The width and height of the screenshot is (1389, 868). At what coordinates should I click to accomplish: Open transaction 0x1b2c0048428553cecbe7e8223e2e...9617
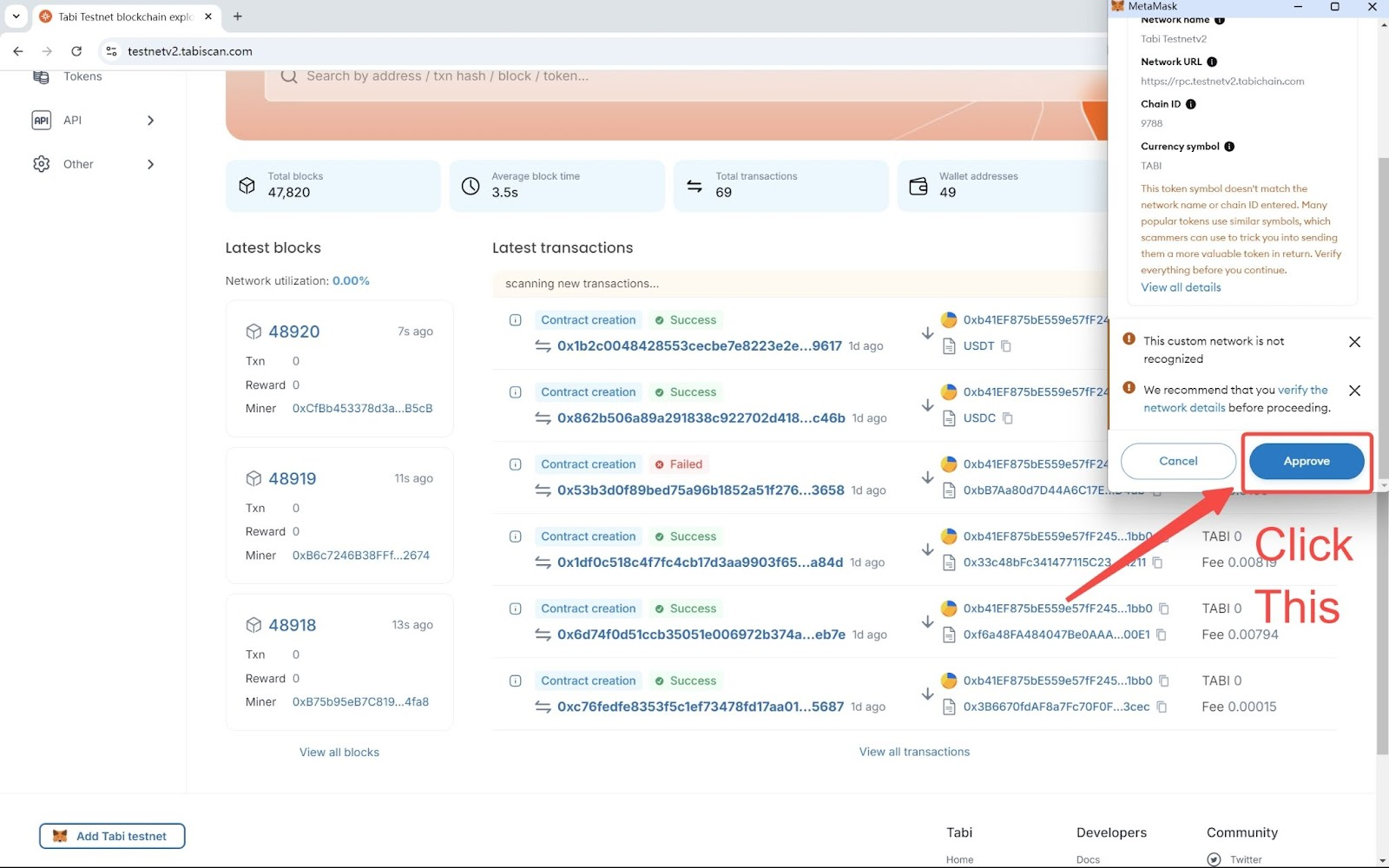(x=700, y=345)
